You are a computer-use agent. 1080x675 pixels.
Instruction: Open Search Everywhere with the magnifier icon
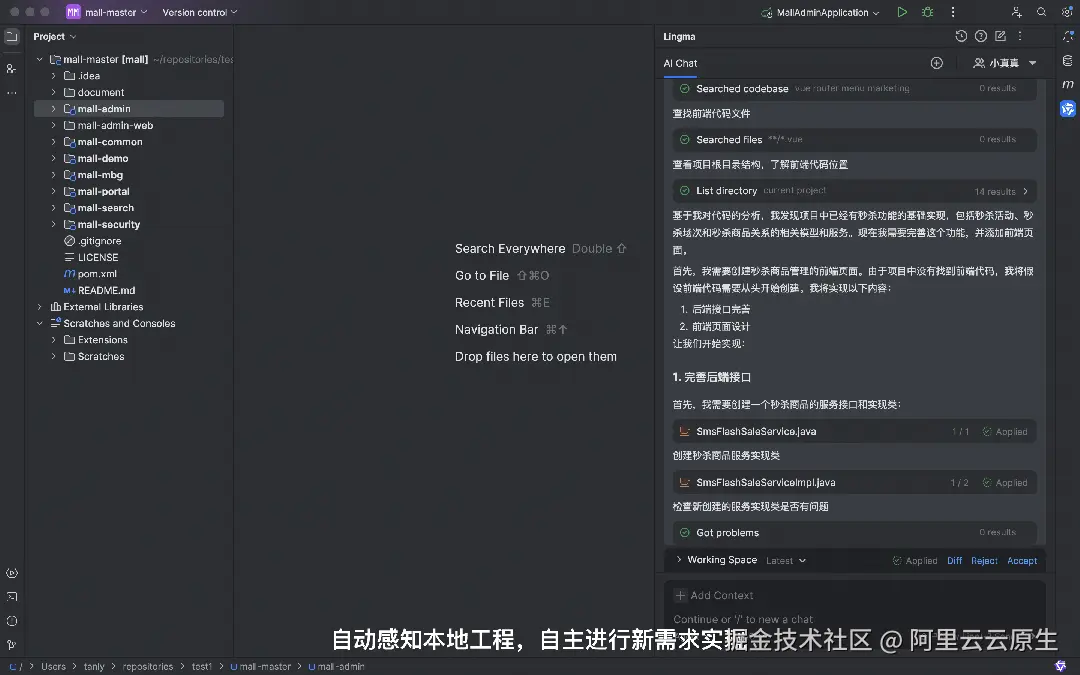coord(1040,12)
